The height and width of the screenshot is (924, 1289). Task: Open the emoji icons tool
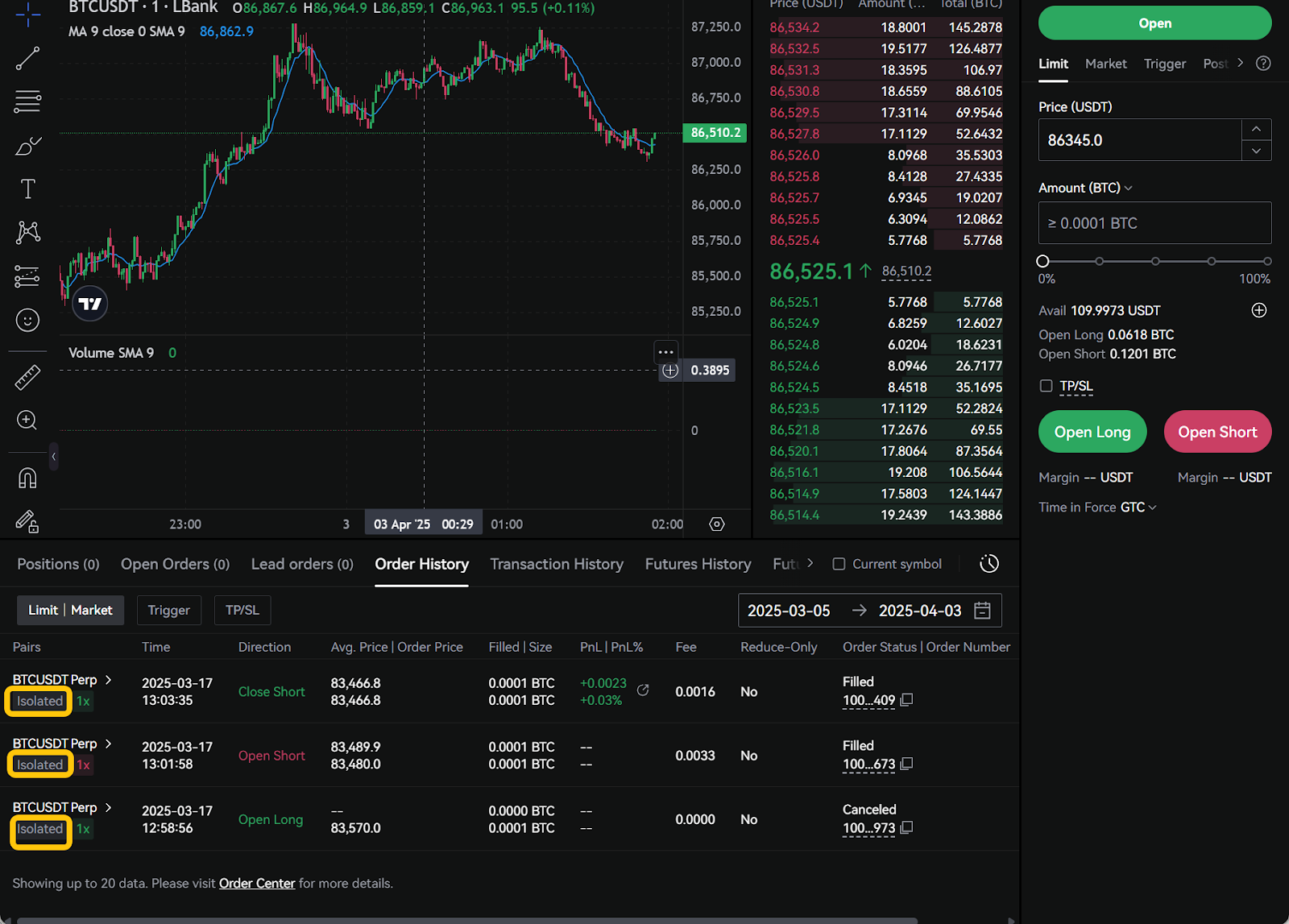point(27,321)
